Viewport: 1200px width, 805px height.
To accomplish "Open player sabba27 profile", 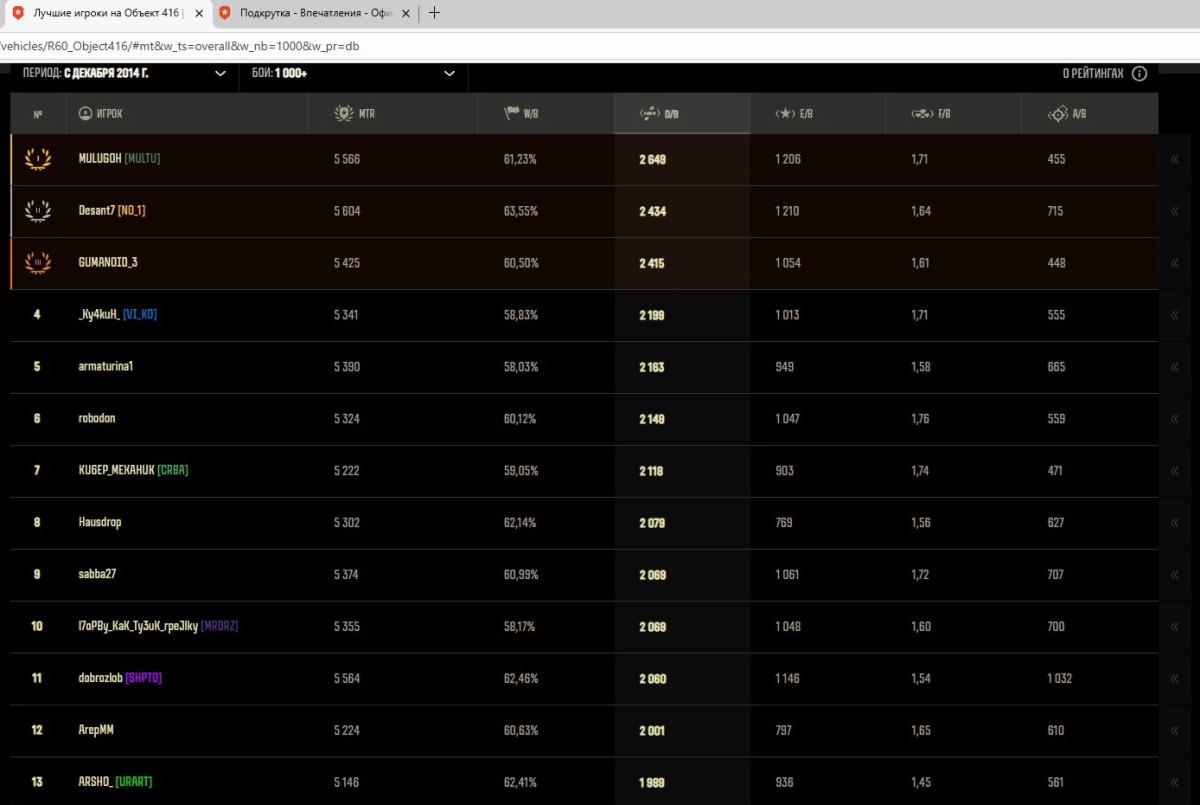I will point(98,575).
